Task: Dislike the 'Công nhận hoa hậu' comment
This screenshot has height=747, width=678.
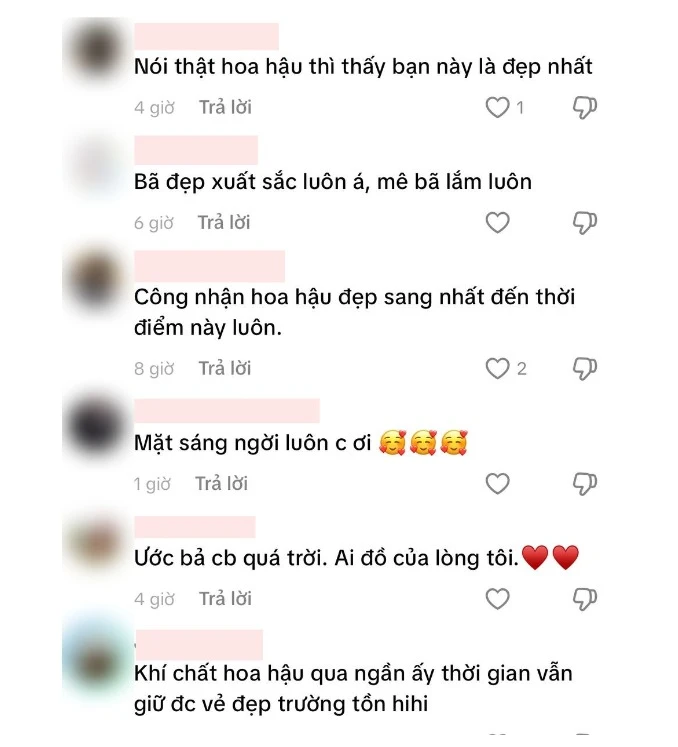Action: (x=585, y=368)
